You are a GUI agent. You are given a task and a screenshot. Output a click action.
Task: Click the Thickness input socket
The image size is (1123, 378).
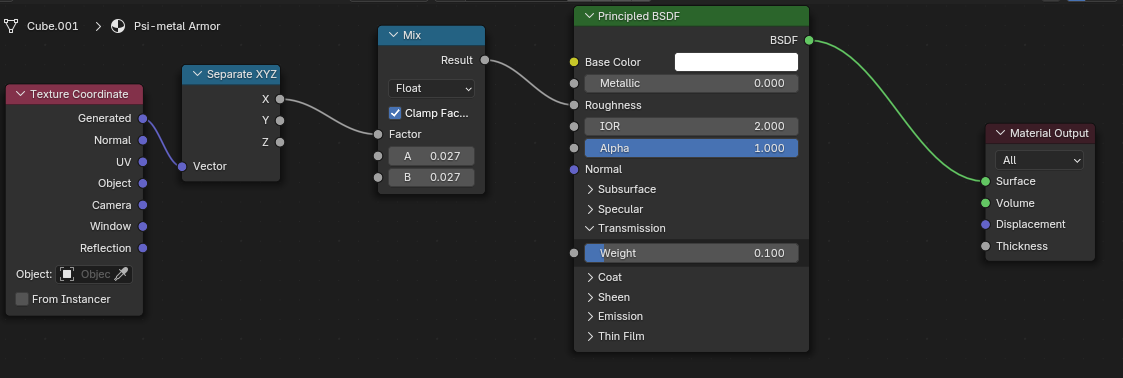tap(985, 246)
